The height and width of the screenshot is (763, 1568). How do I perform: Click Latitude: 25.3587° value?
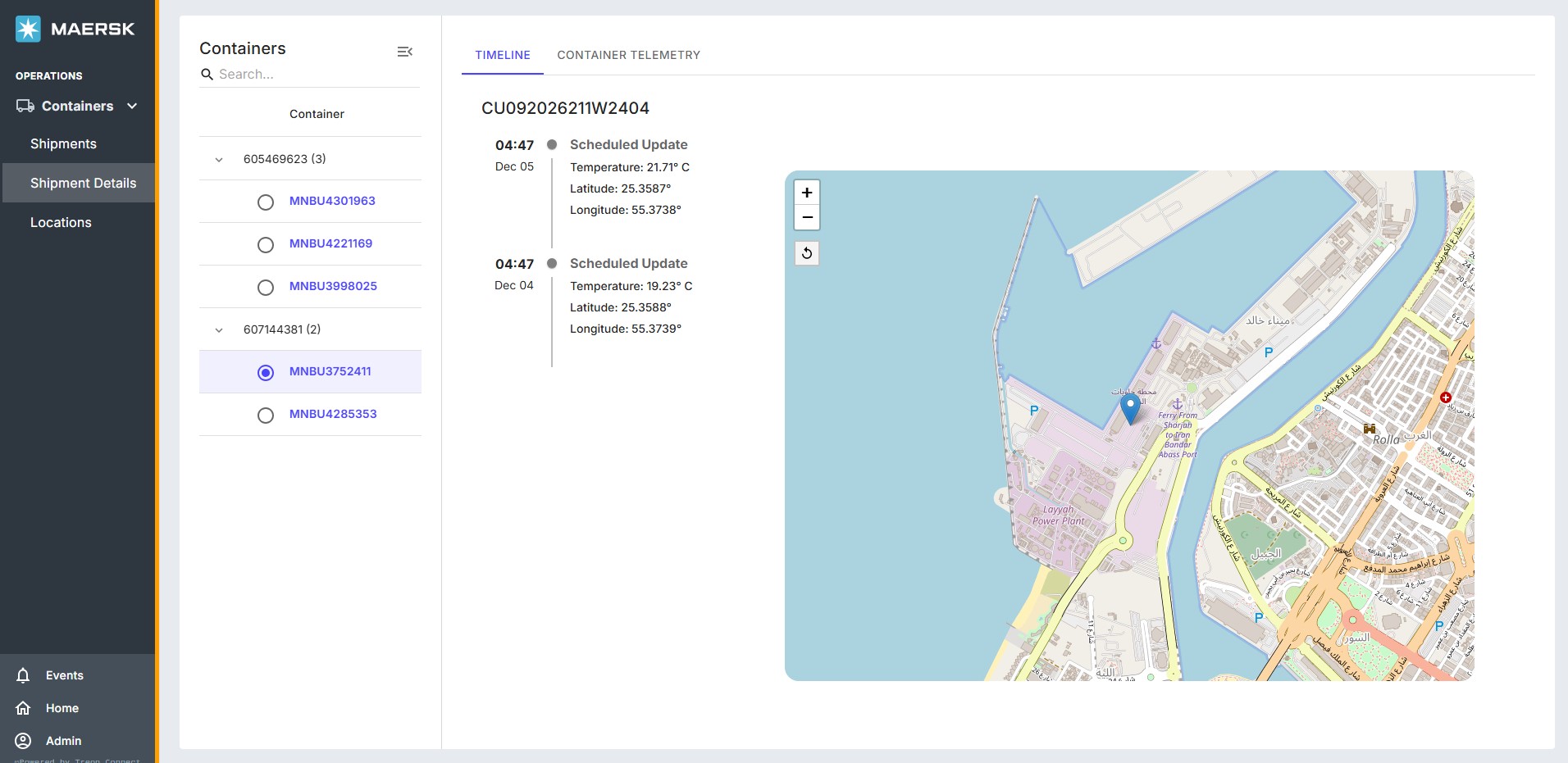[x=621, y=188]
